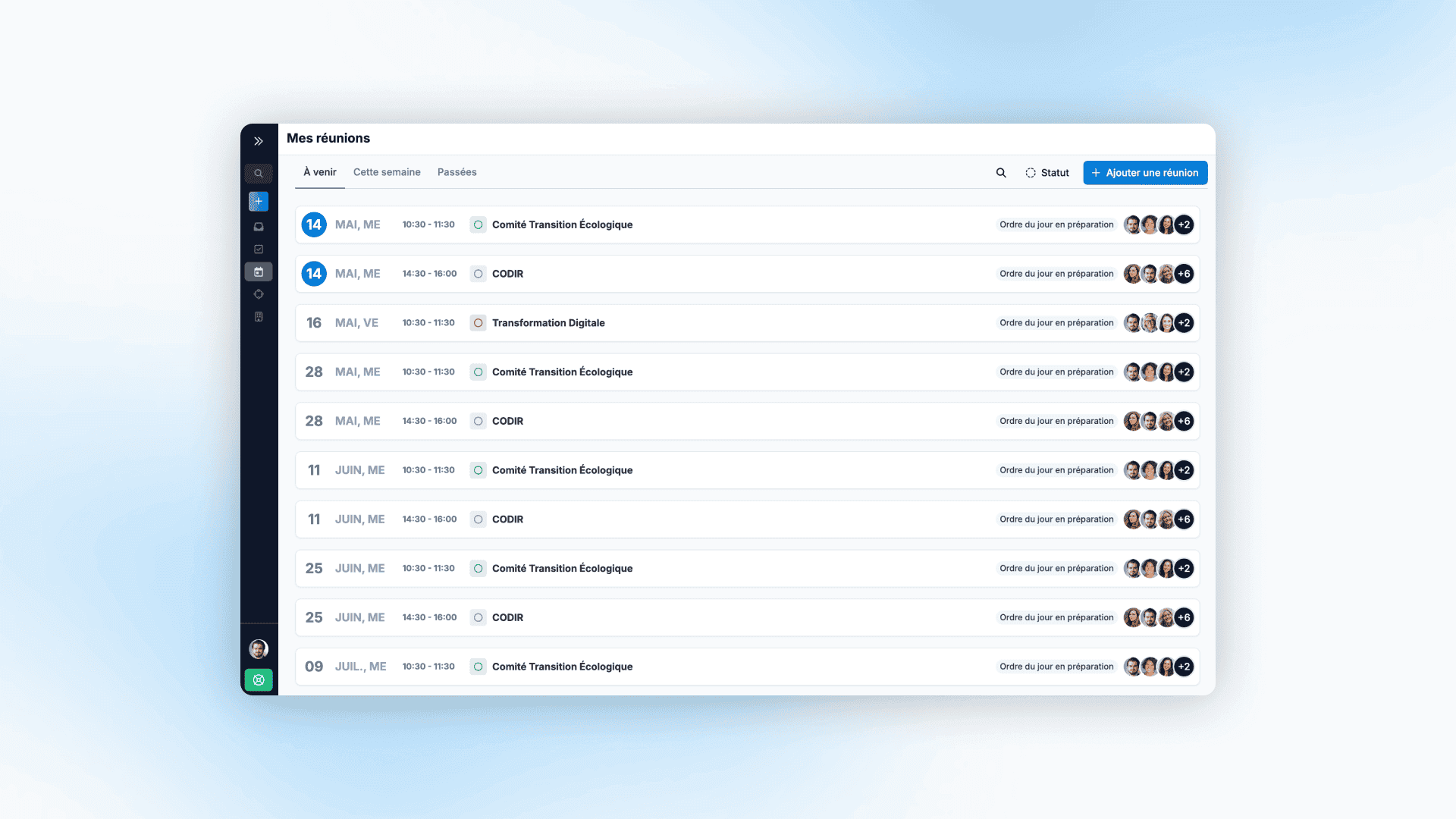Click status badge on 14 Mai CODIR row

1056,274
